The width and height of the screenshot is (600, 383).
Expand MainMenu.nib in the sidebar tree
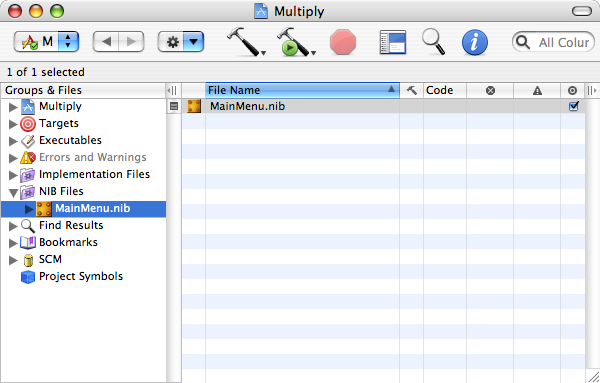point(29,209)
